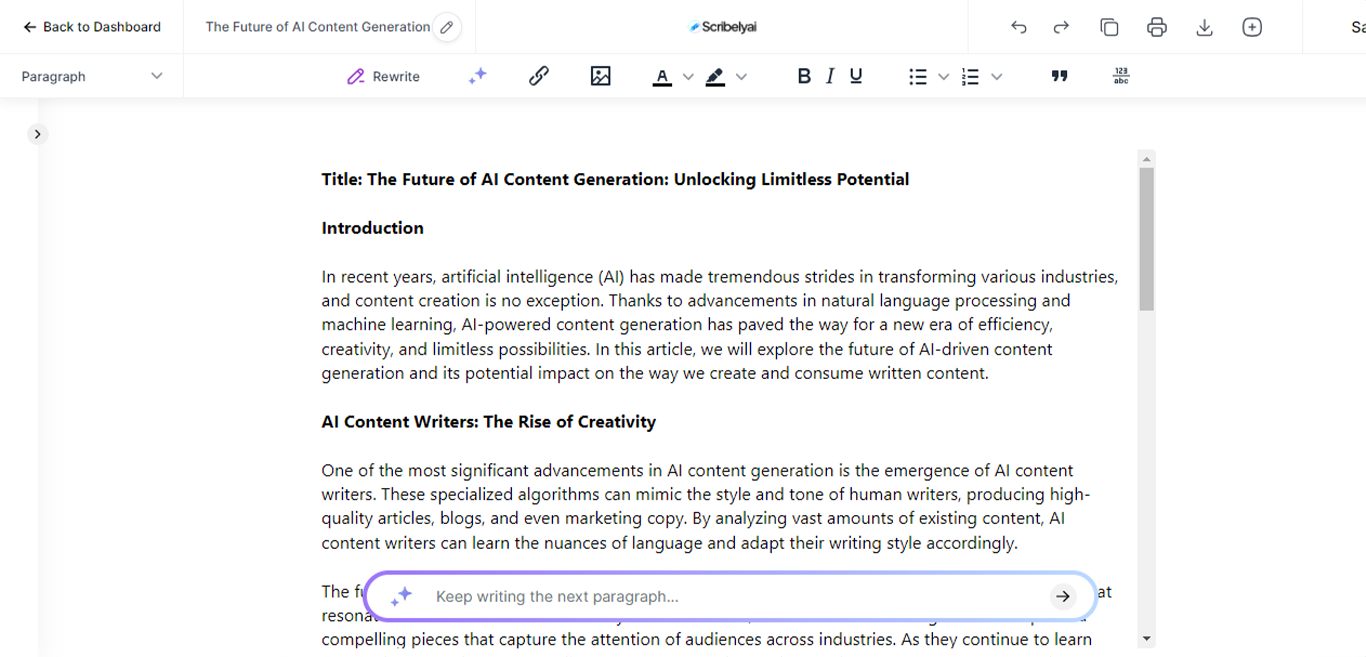Viewport: 1366px width, 657px height.
Task: Insert an image into the document
Action: [600, 76]
